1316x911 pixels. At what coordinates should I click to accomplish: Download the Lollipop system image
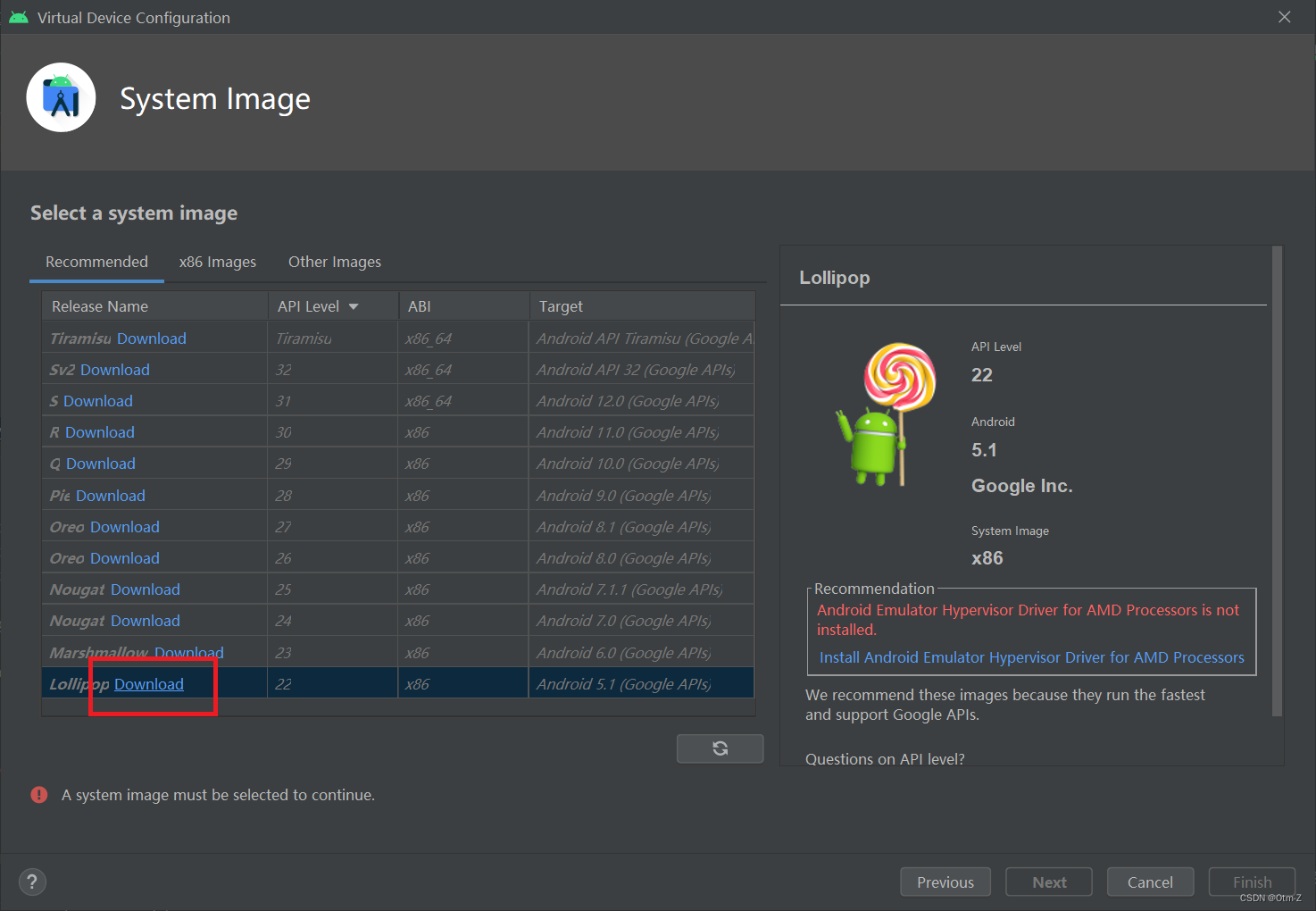point(149,684)
